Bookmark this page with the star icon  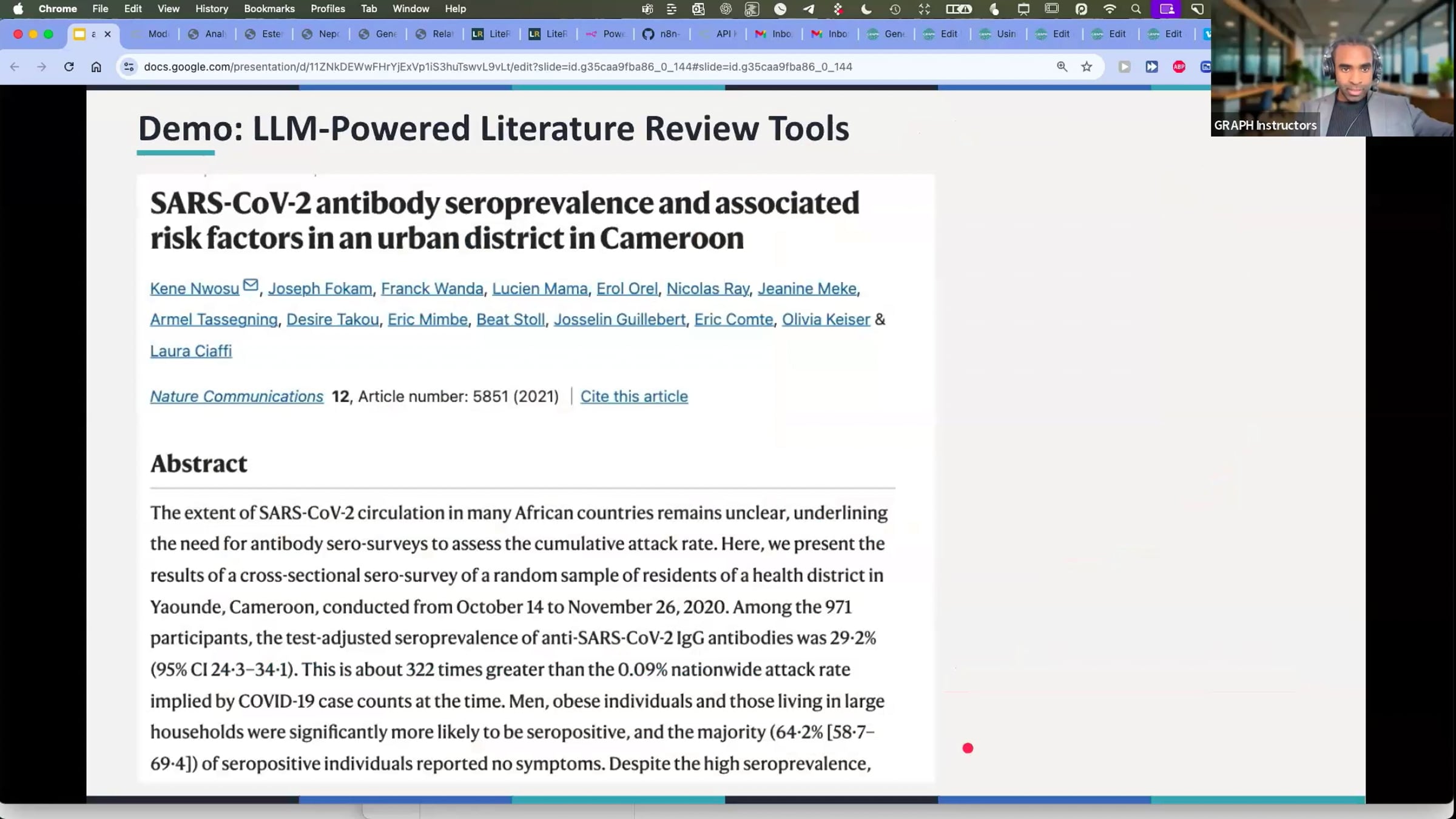click(1087, 67)
